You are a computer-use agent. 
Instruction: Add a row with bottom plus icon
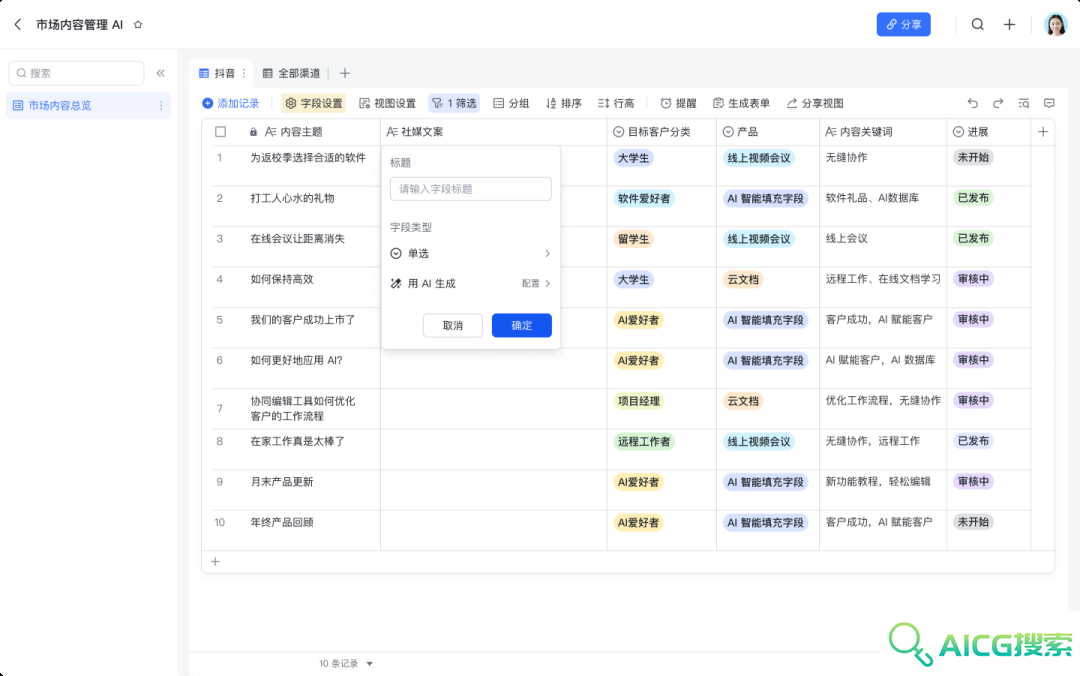[215, 562]
